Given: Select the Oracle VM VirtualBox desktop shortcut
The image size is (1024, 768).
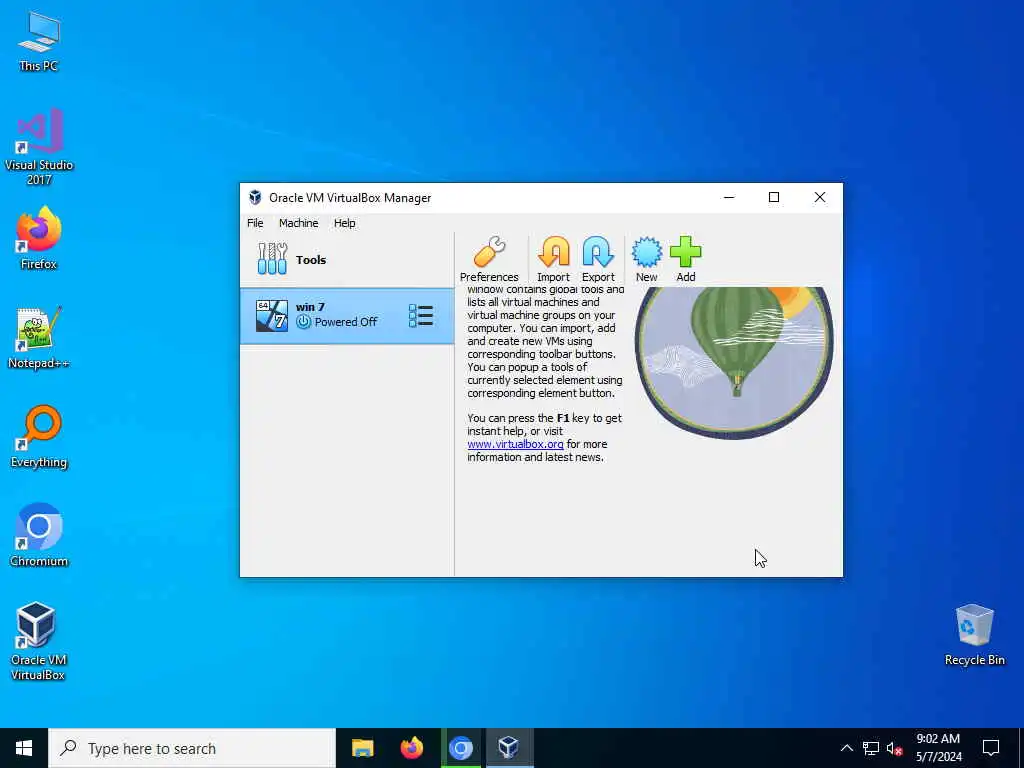Looking at the screenshot, I should click(38, 641).
